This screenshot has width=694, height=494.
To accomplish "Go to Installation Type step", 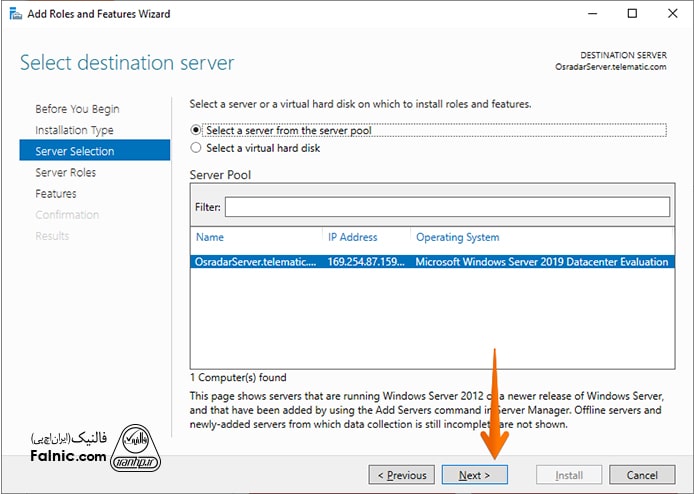I will click(74, 130).
